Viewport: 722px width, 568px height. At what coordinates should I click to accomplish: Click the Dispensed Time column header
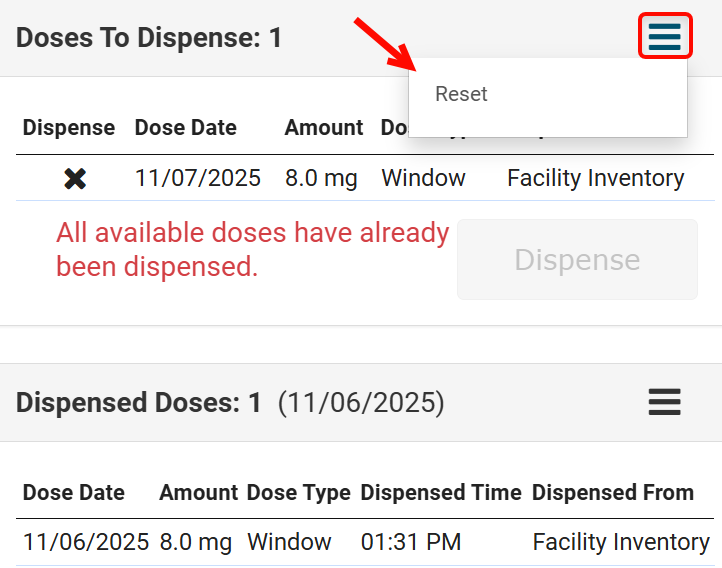pyautogui.click(x=441, y=493)
